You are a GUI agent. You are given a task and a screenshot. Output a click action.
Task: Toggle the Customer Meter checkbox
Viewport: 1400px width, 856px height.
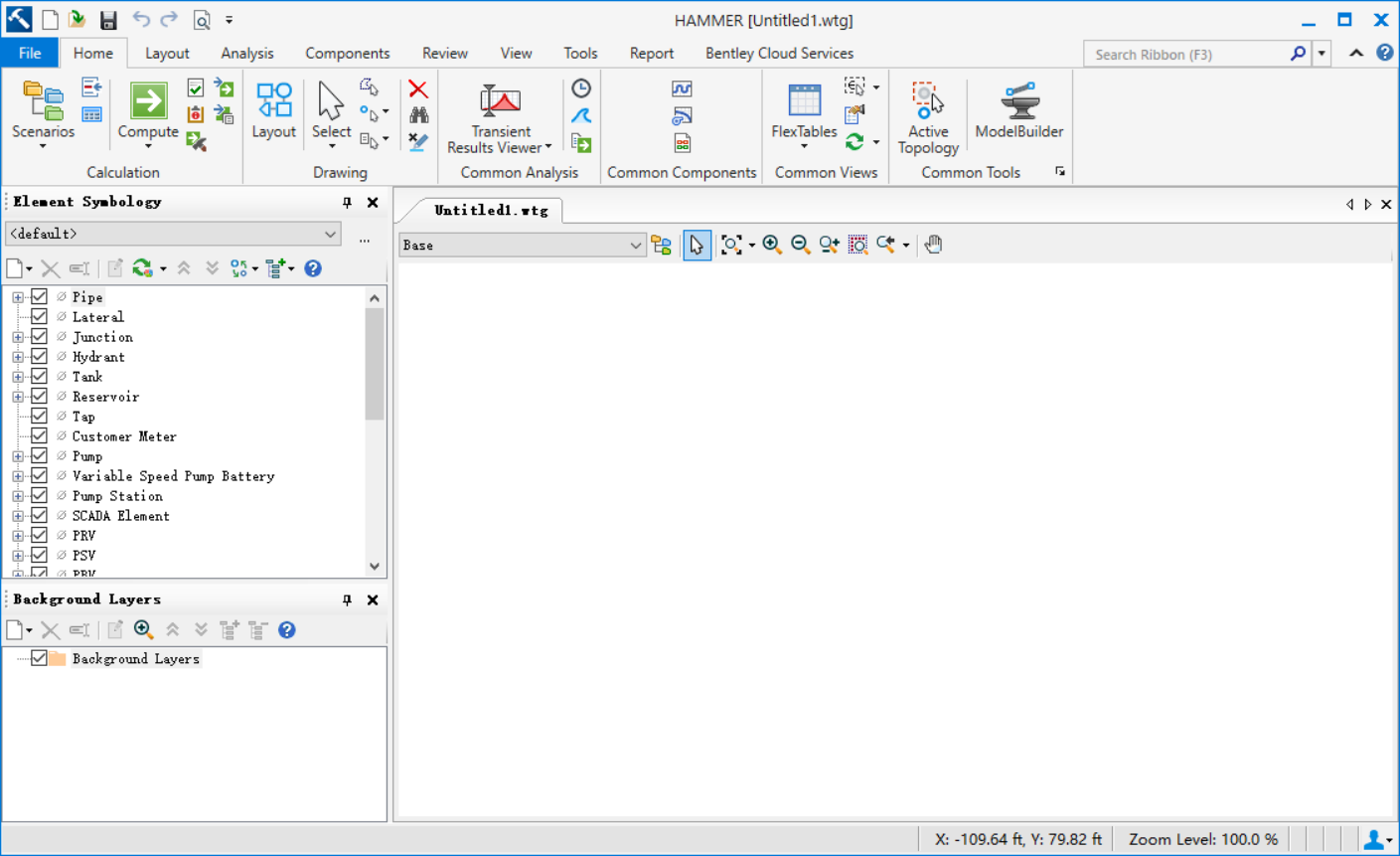[x=39, y=435]
